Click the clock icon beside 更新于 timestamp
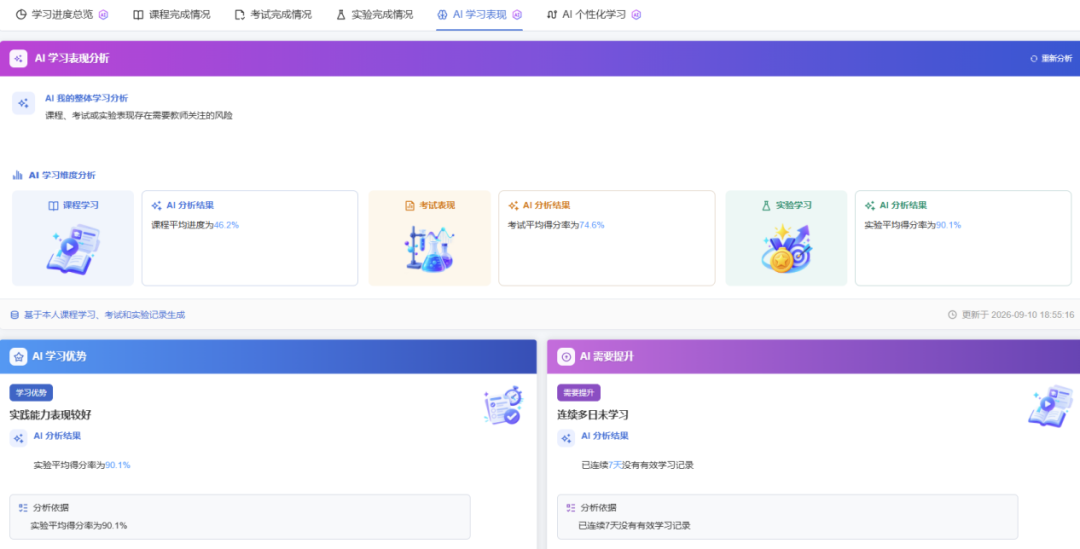1080x549 pixels. click(x=953, y=315)
